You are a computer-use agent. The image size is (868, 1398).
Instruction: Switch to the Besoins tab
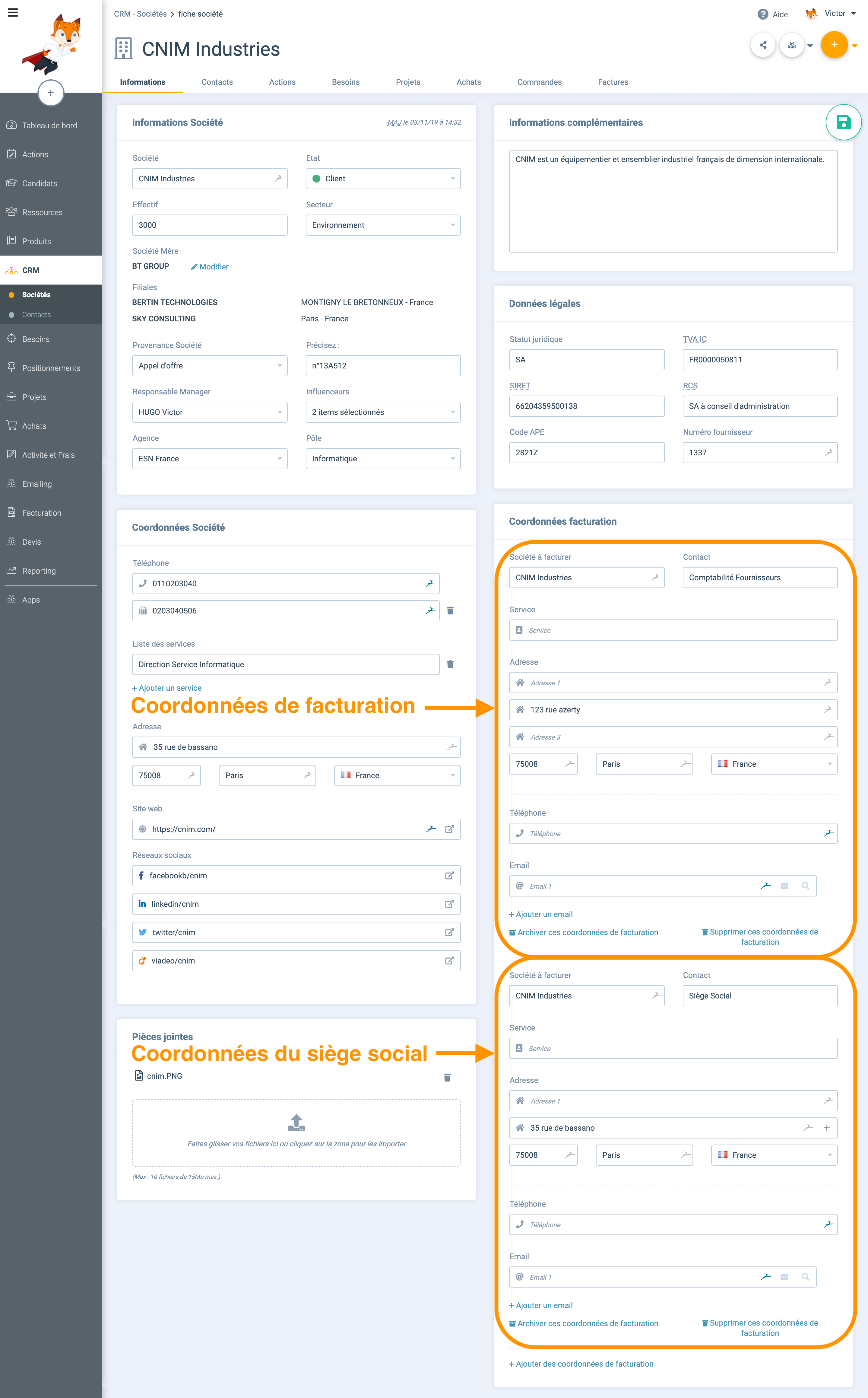(346, 82)
